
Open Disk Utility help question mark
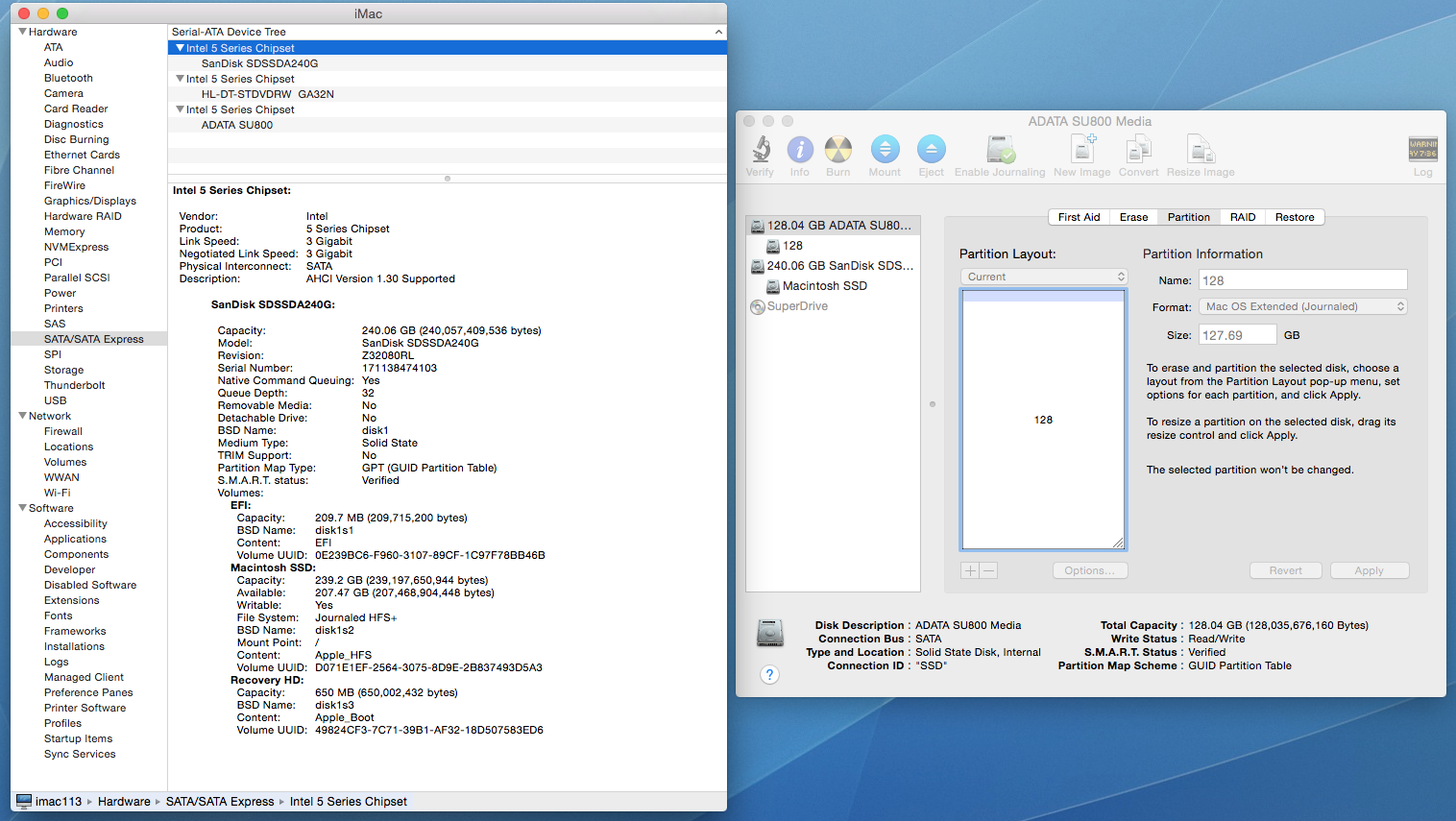click(x=769, y=674)
